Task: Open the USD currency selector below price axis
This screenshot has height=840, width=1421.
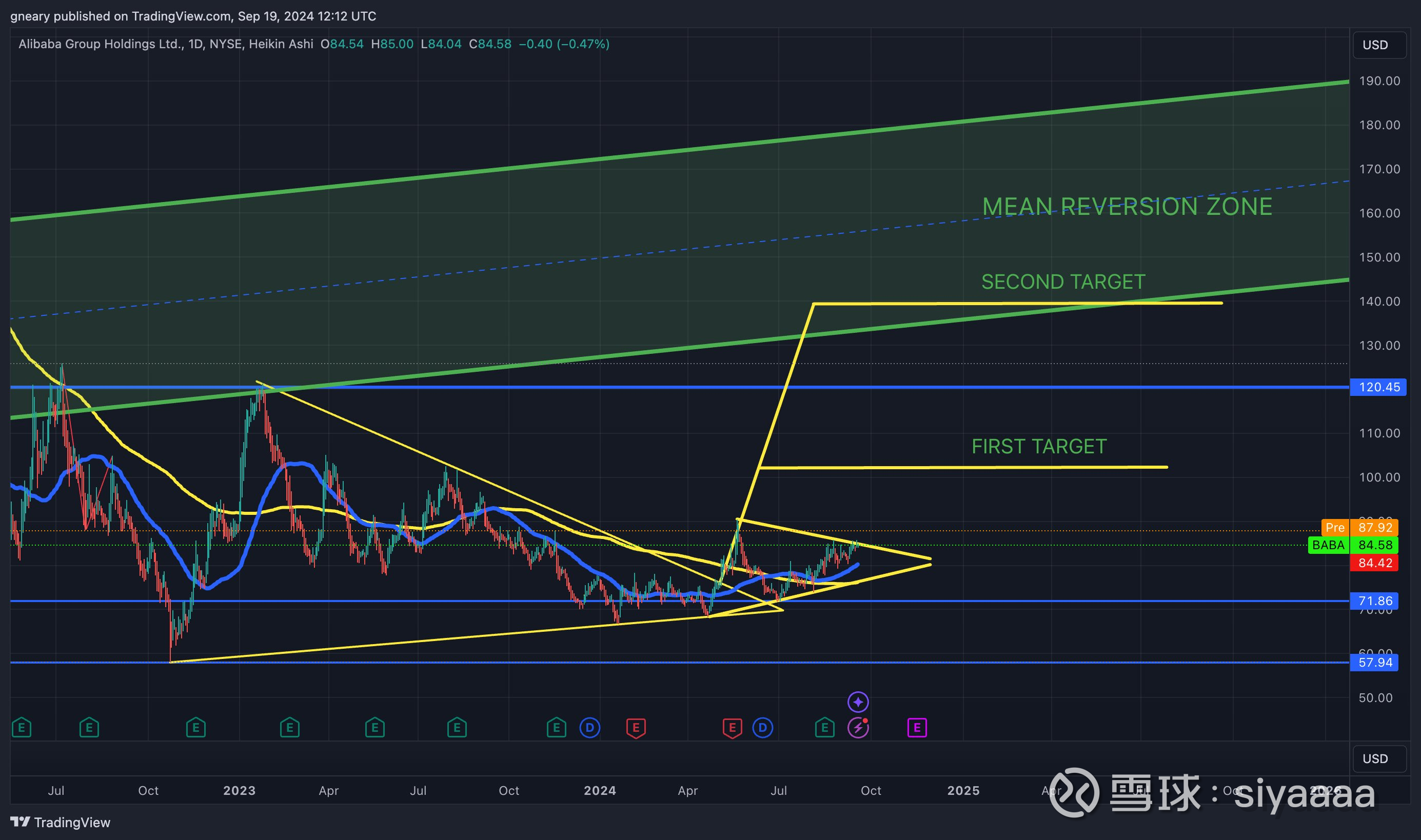Action: click(x=1379, y=758)
